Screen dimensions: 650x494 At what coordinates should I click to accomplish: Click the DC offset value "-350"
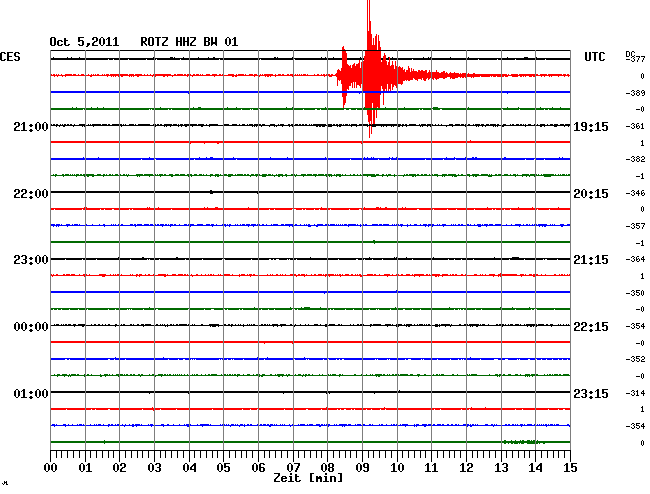(x=635, y=293)
